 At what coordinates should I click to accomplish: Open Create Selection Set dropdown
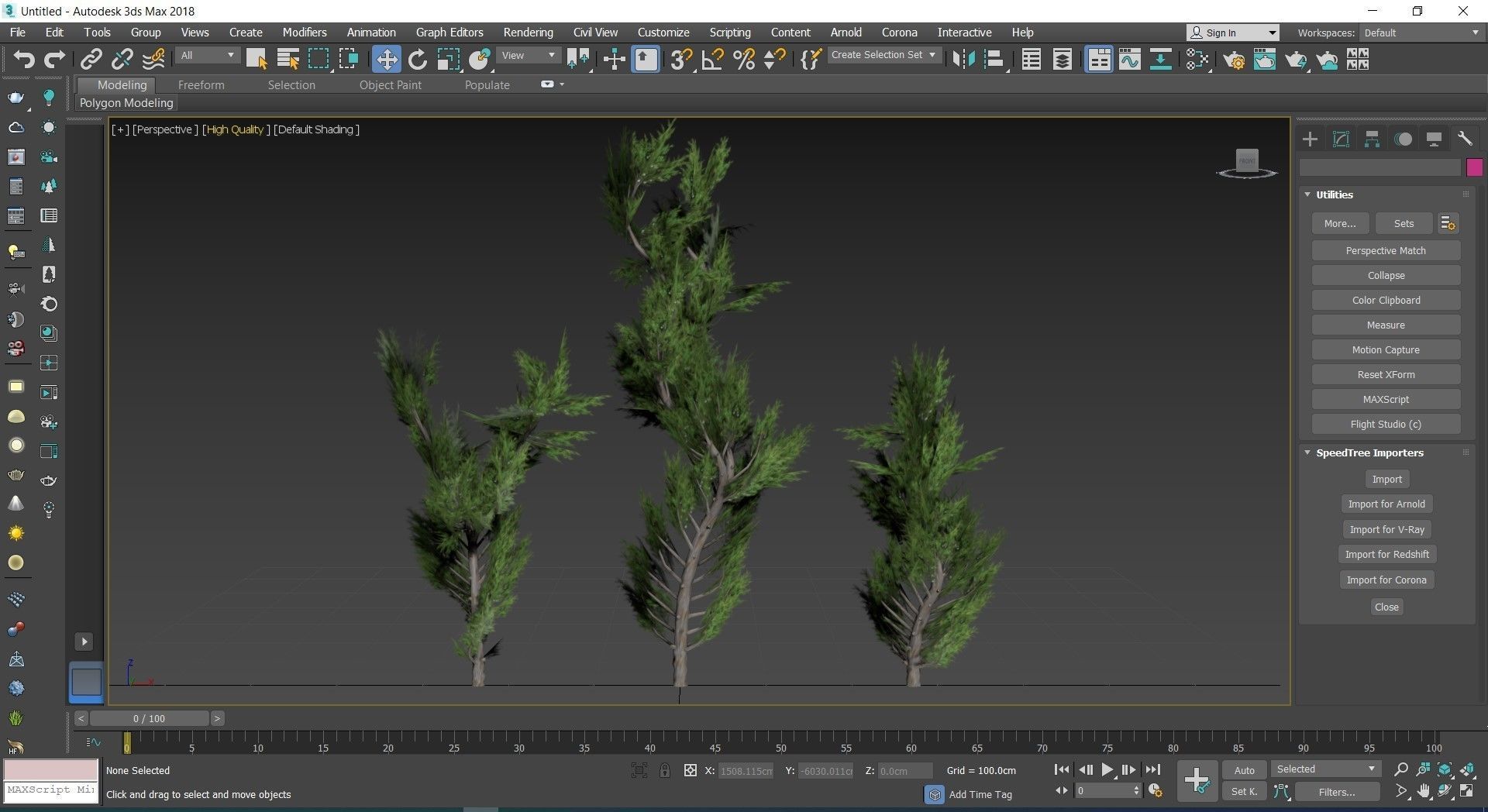pyautogui.click(x=883, y=55)
